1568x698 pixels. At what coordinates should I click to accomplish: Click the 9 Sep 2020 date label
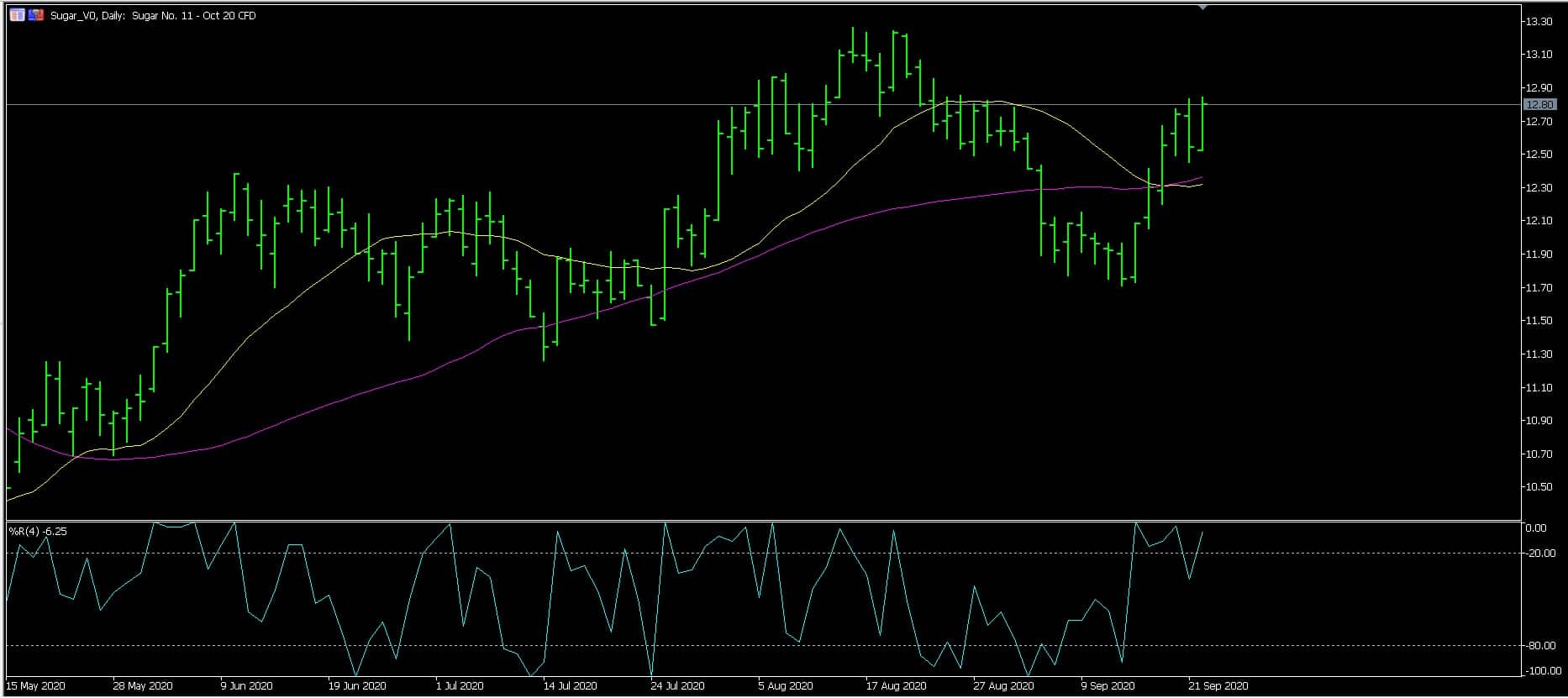point(1108,686)
